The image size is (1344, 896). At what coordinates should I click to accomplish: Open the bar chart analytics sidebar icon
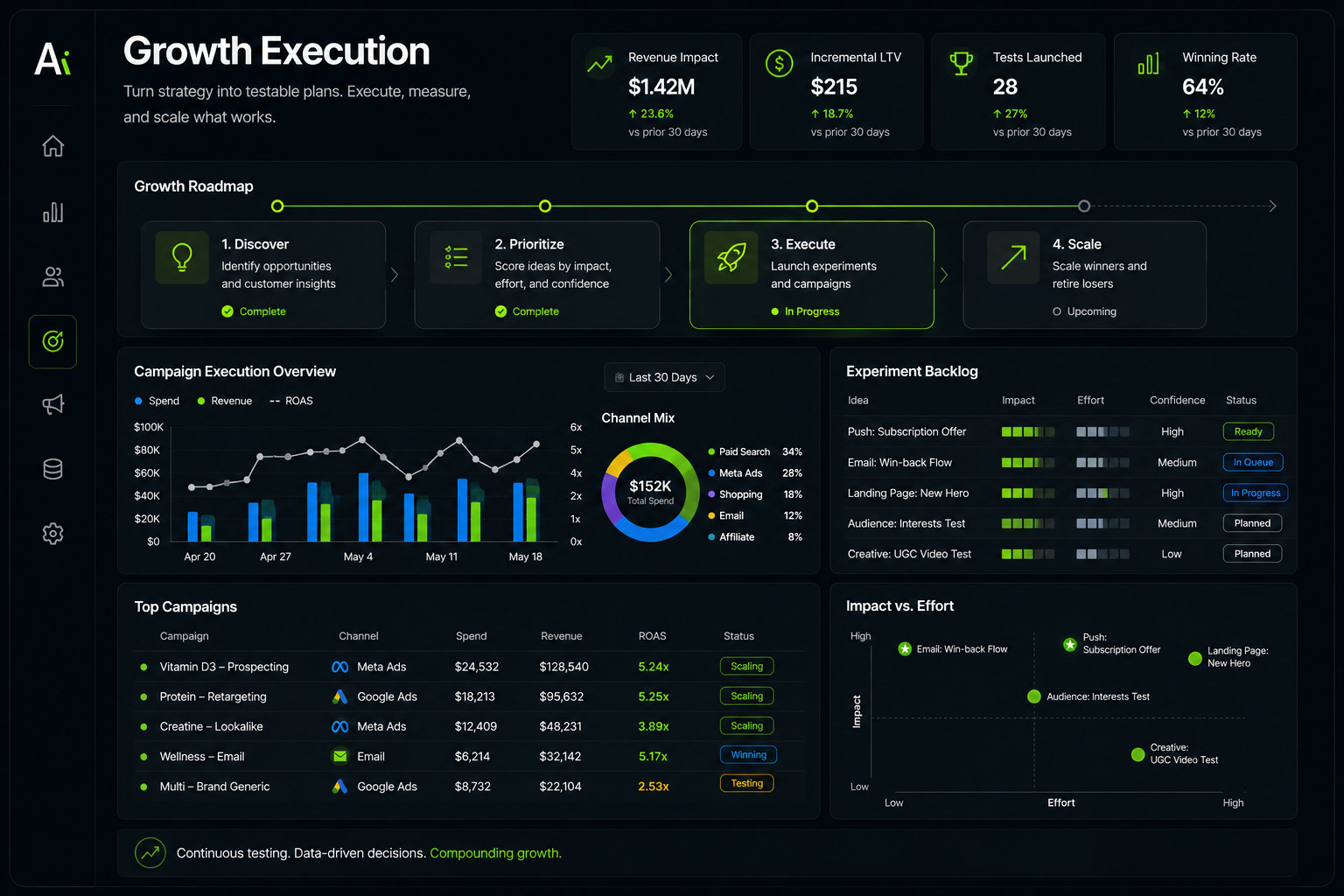pos(52,212)
